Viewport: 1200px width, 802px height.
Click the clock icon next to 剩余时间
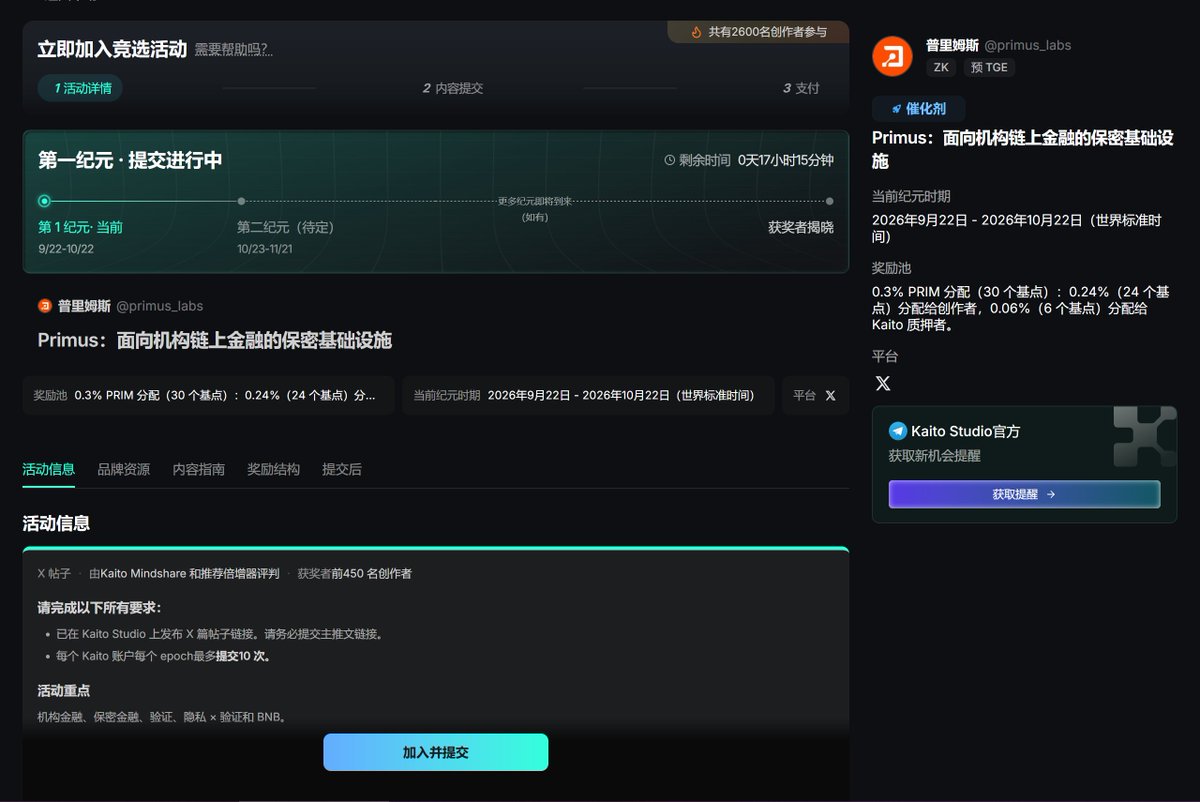[670, 160]
